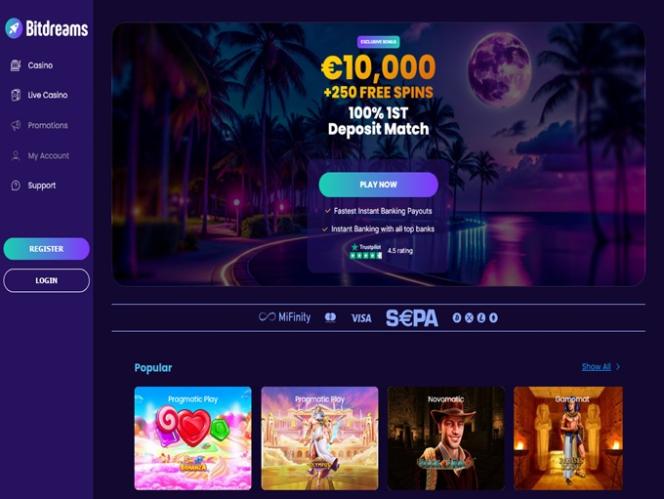Click the Trustpilot star rating badge
The height and width of the screenshot is (499, 664).
(365, 251)
